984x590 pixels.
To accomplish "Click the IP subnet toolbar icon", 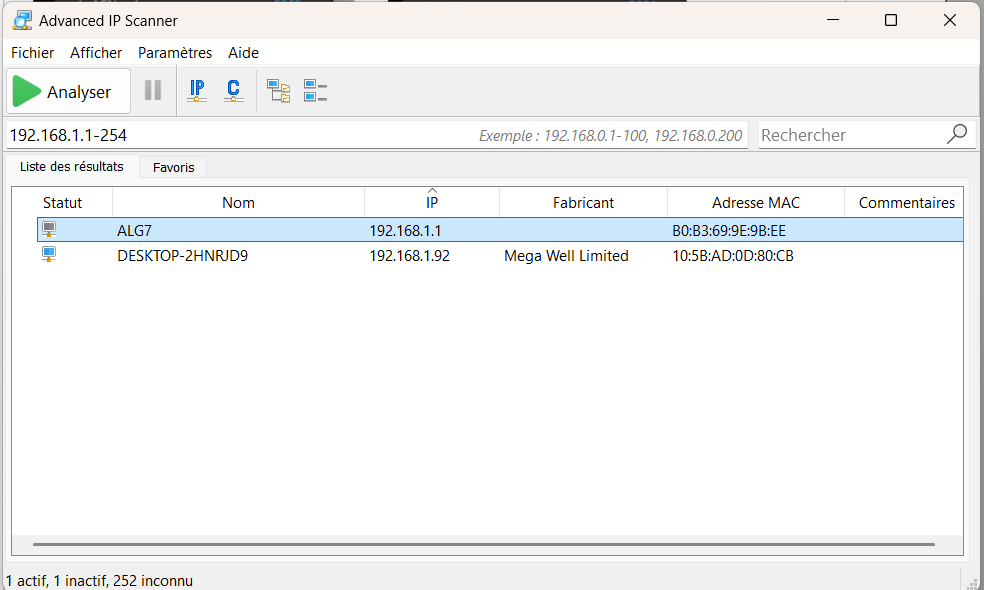I will [197, 91].
